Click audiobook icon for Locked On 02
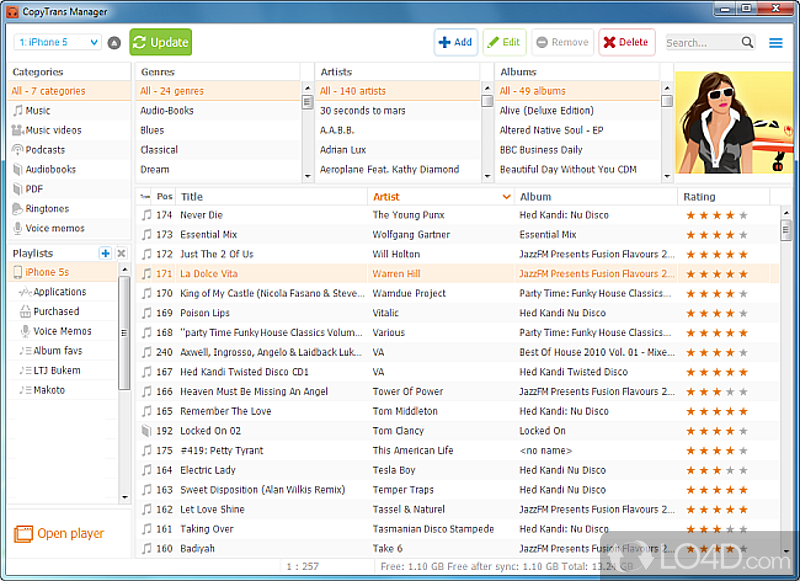800x581 pixels. 147,431
